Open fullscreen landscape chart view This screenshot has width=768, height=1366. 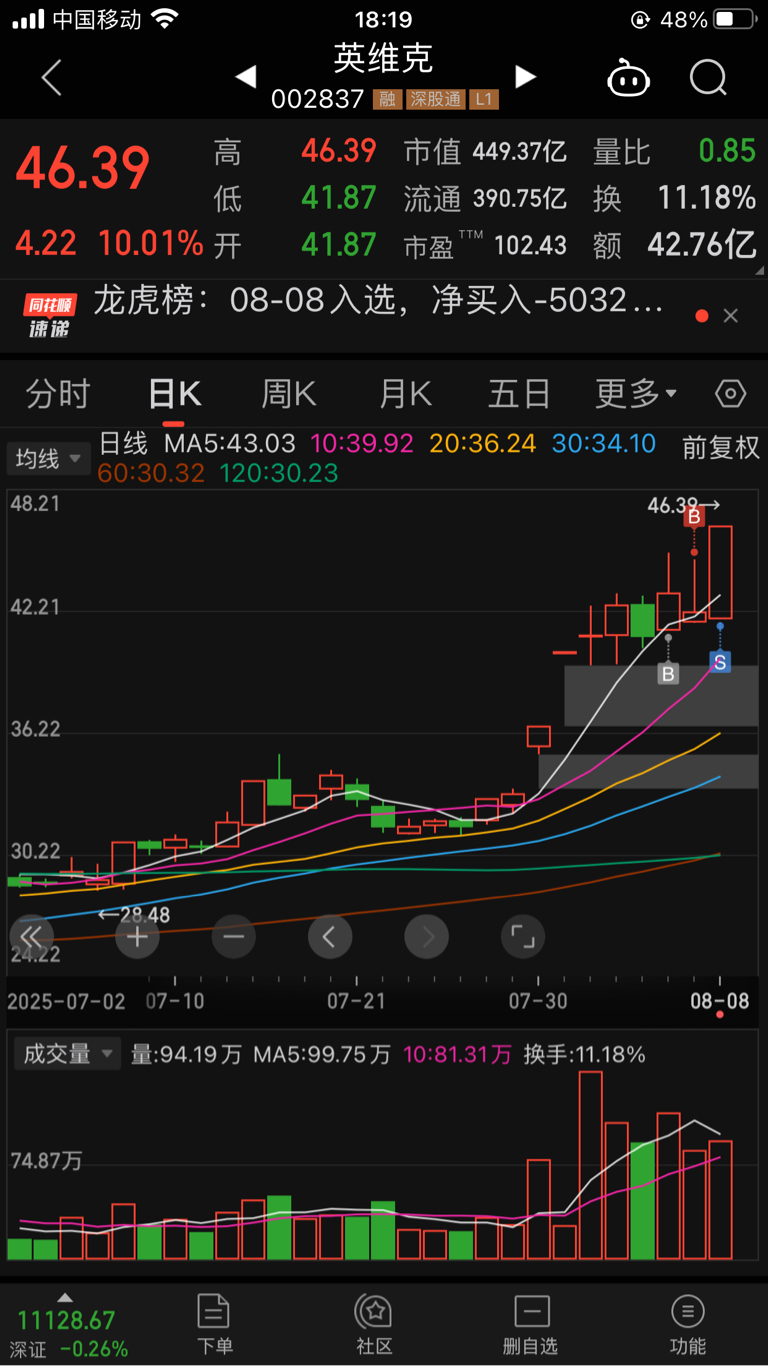coord(522,937)
